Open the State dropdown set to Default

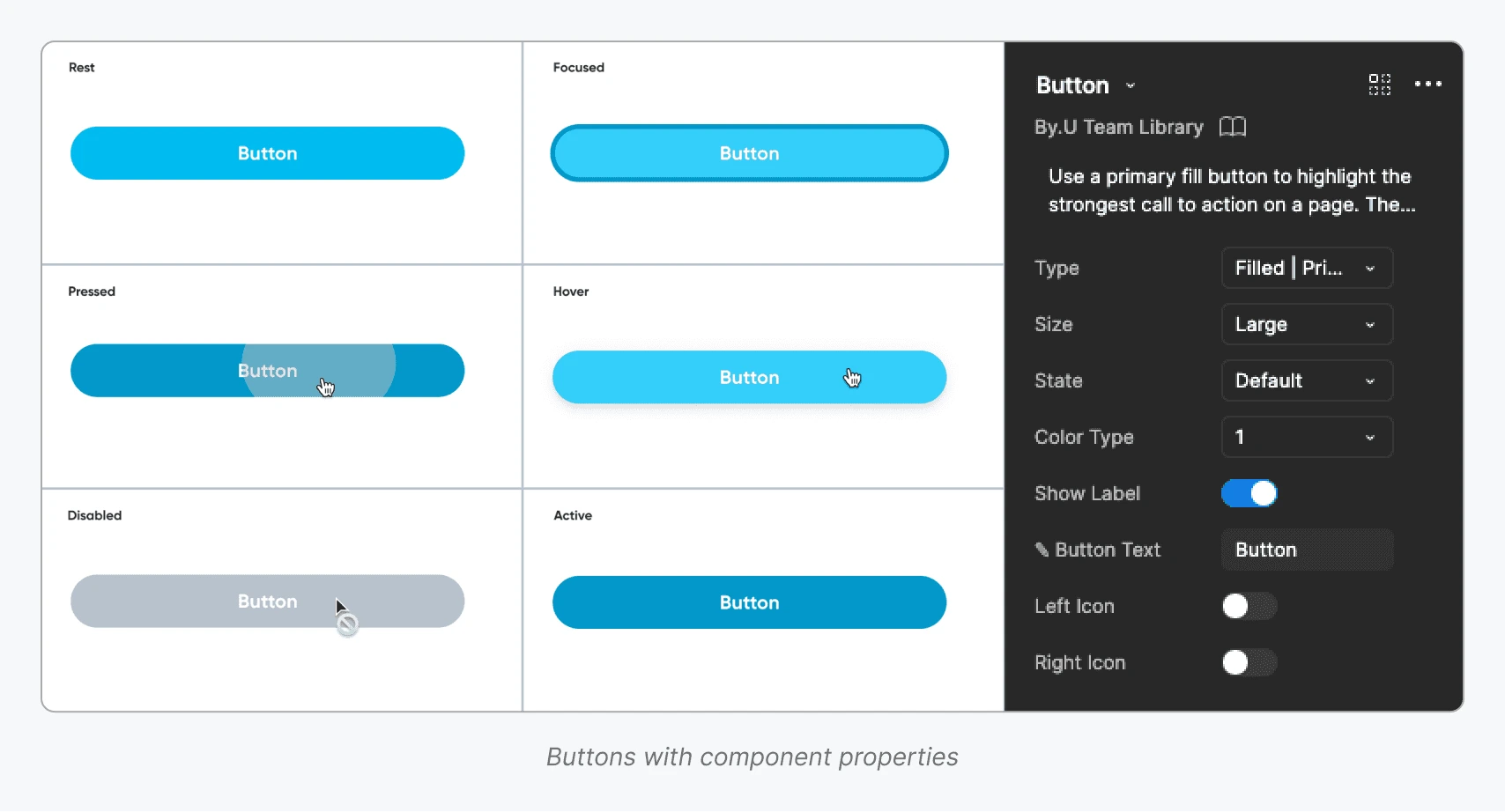(1306, 380)
